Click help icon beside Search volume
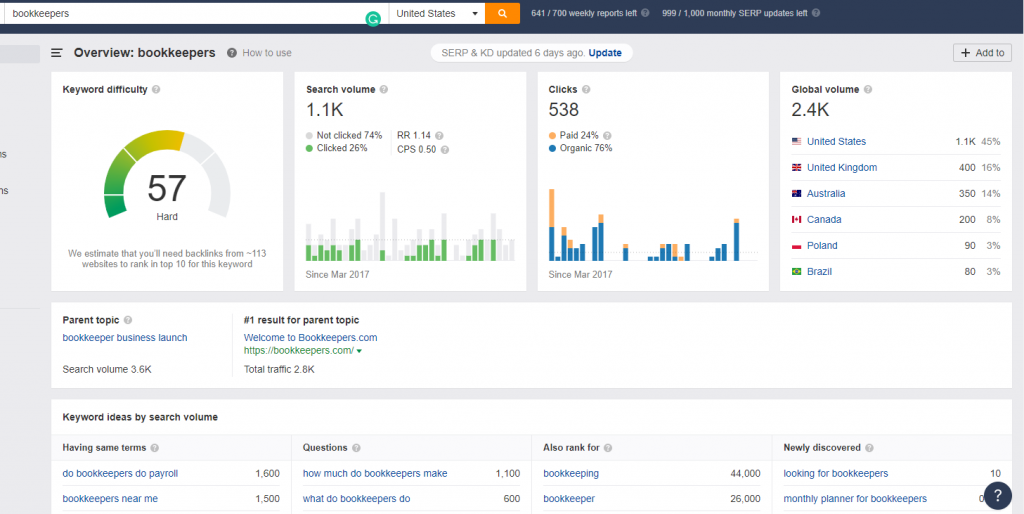Image resolution: width=1024 pixels, height=514 pixels. click(383, 89)
